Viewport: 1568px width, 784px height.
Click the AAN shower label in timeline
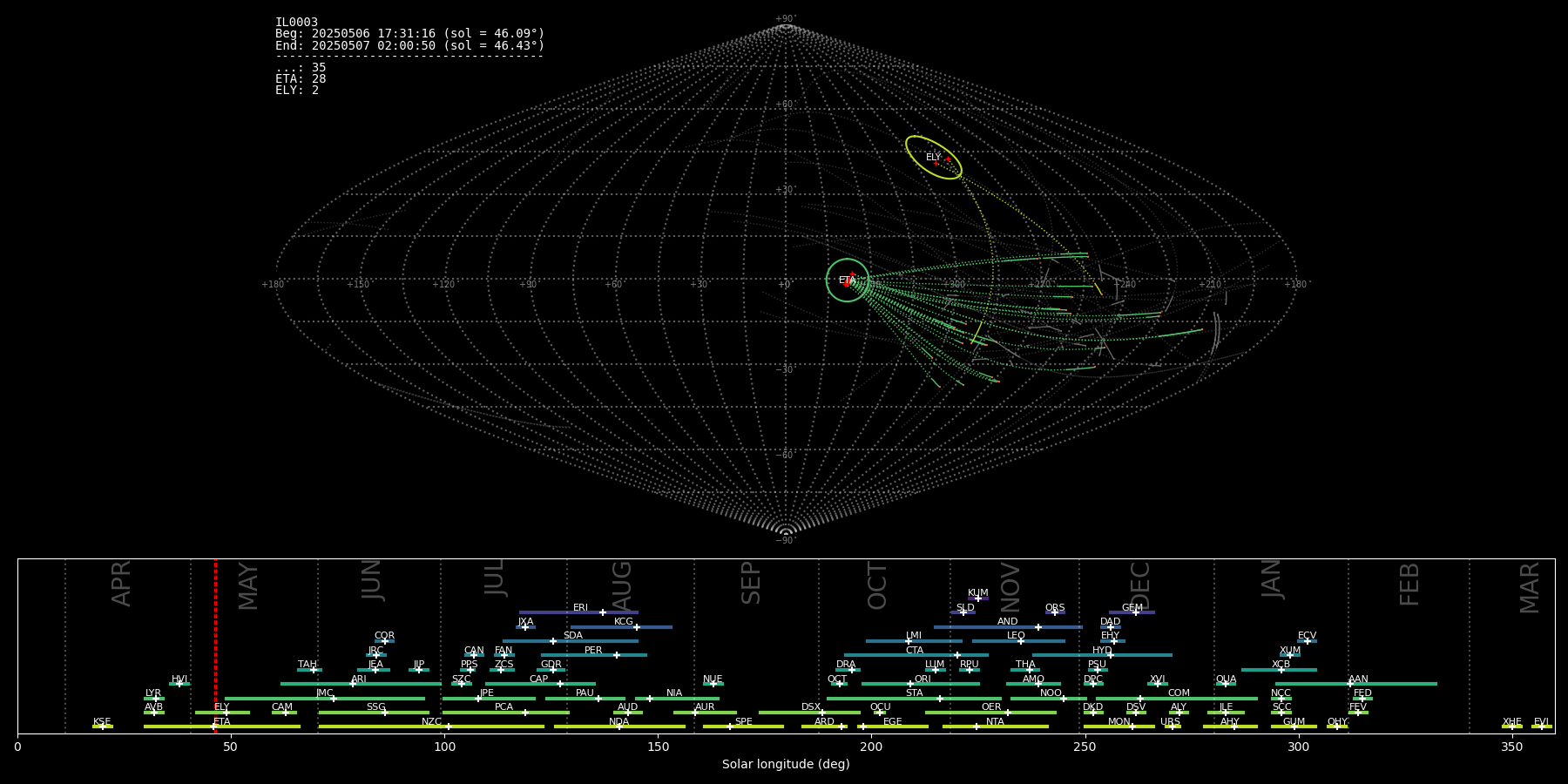point(1358,679)
